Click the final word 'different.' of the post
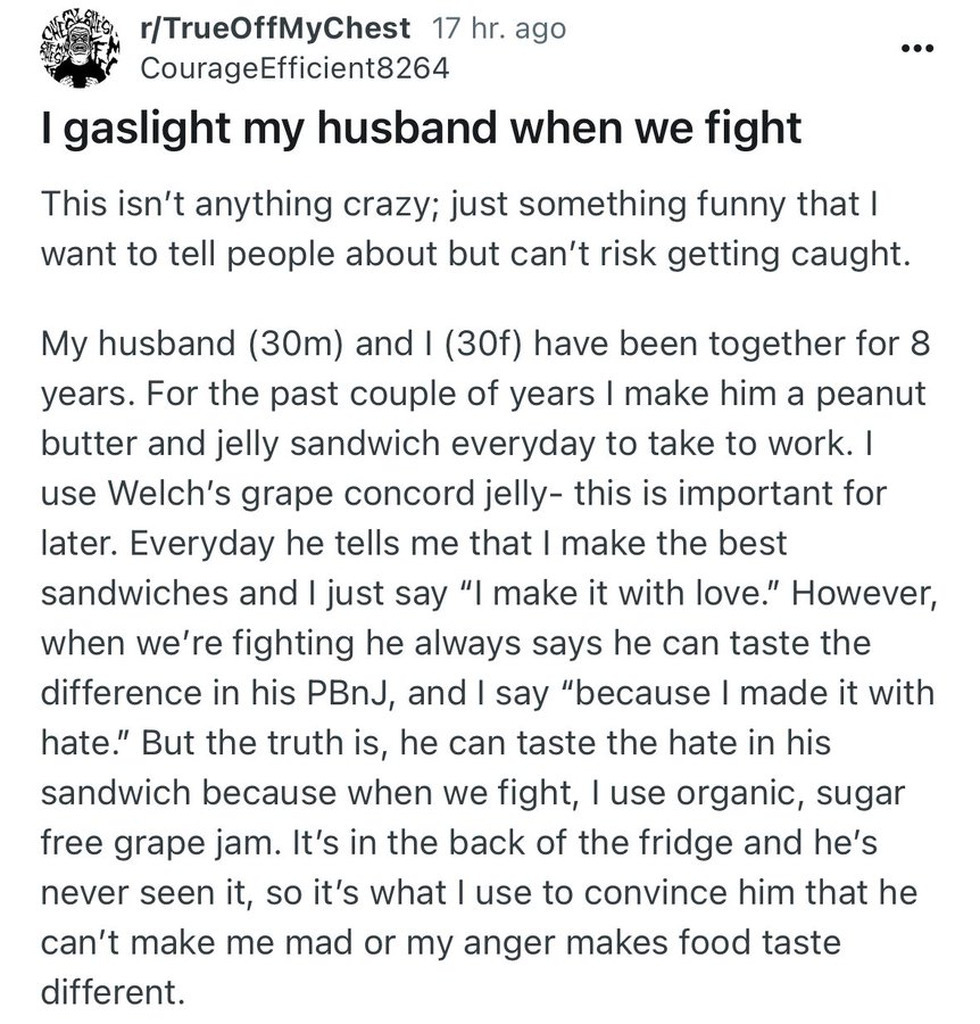 pyautogui.click(x=113, y=992)
